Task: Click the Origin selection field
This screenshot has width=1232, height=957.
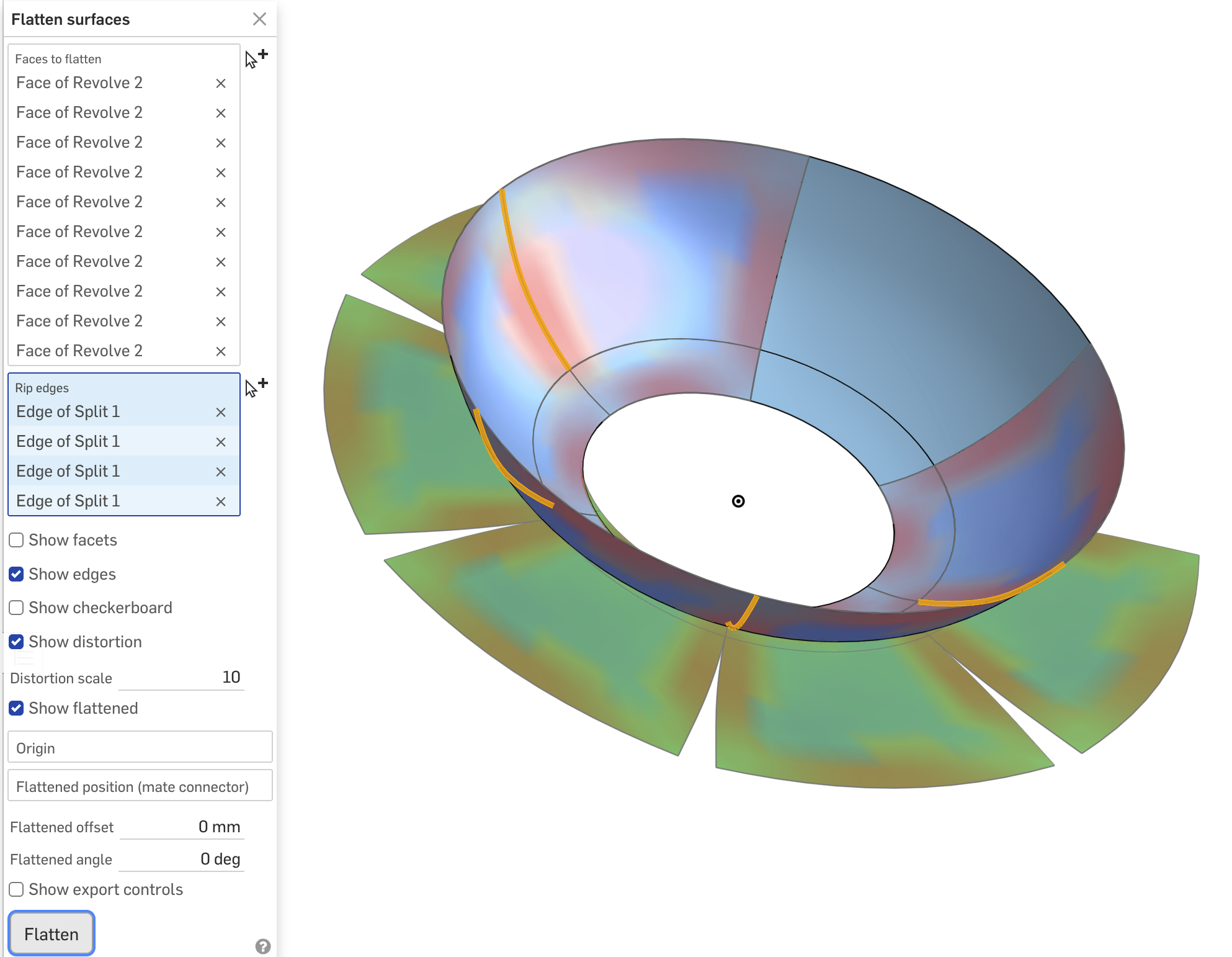Action: (140, 748)
